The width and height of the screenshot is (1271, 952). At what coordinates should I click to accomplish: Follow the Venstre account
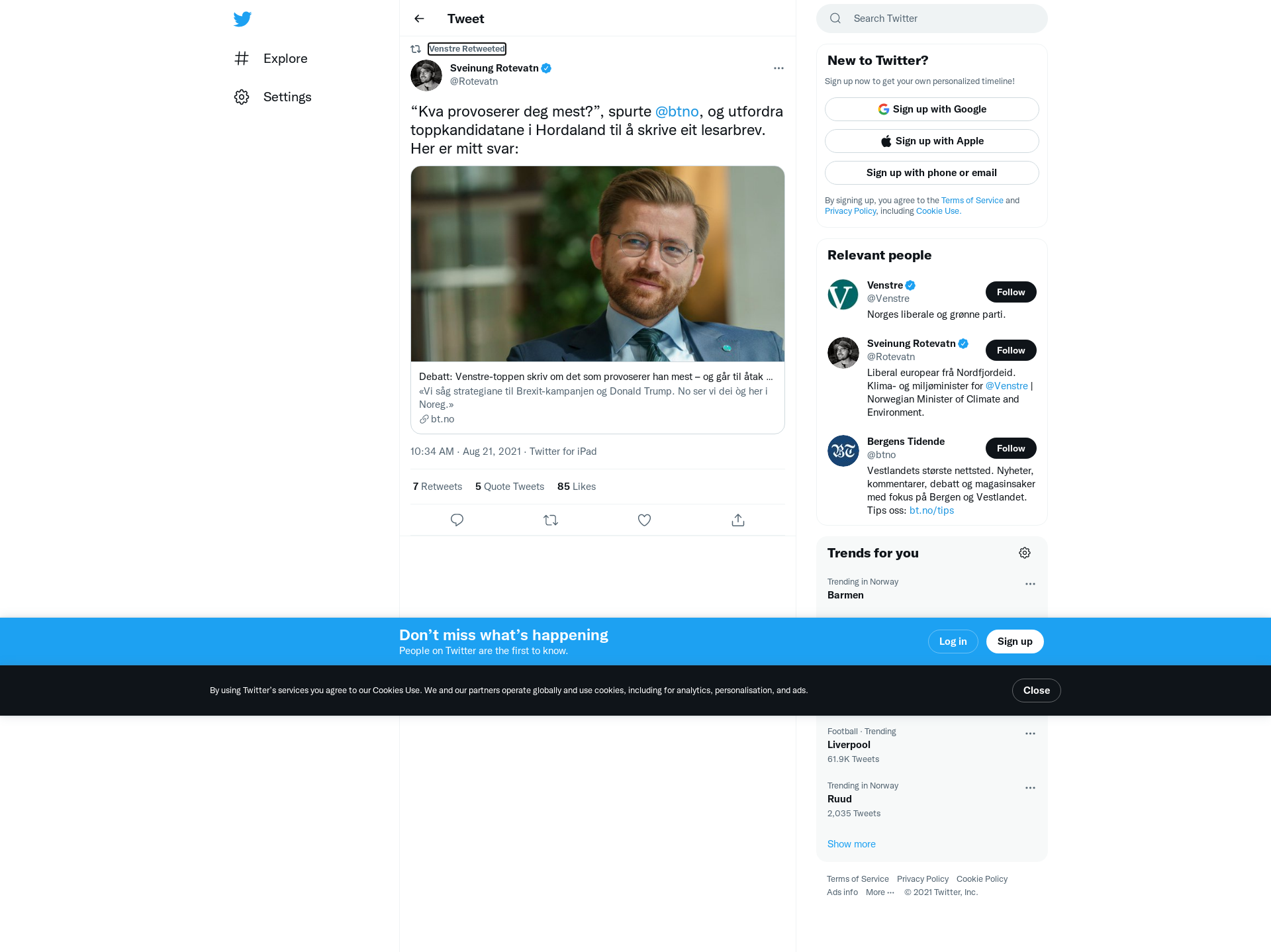pos(1011,292)
